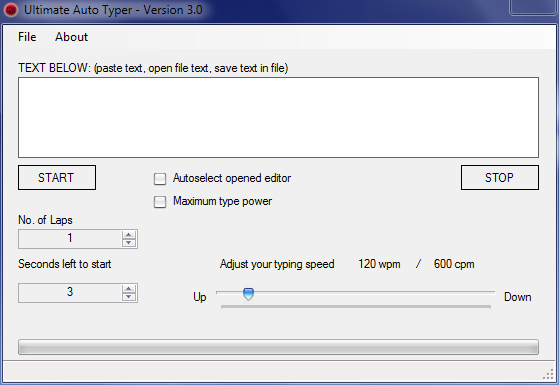The image size is (559, 385).
Task: Increase Seconds left to start up arrow
Action: pyautogui.click(x=129, y=289)
